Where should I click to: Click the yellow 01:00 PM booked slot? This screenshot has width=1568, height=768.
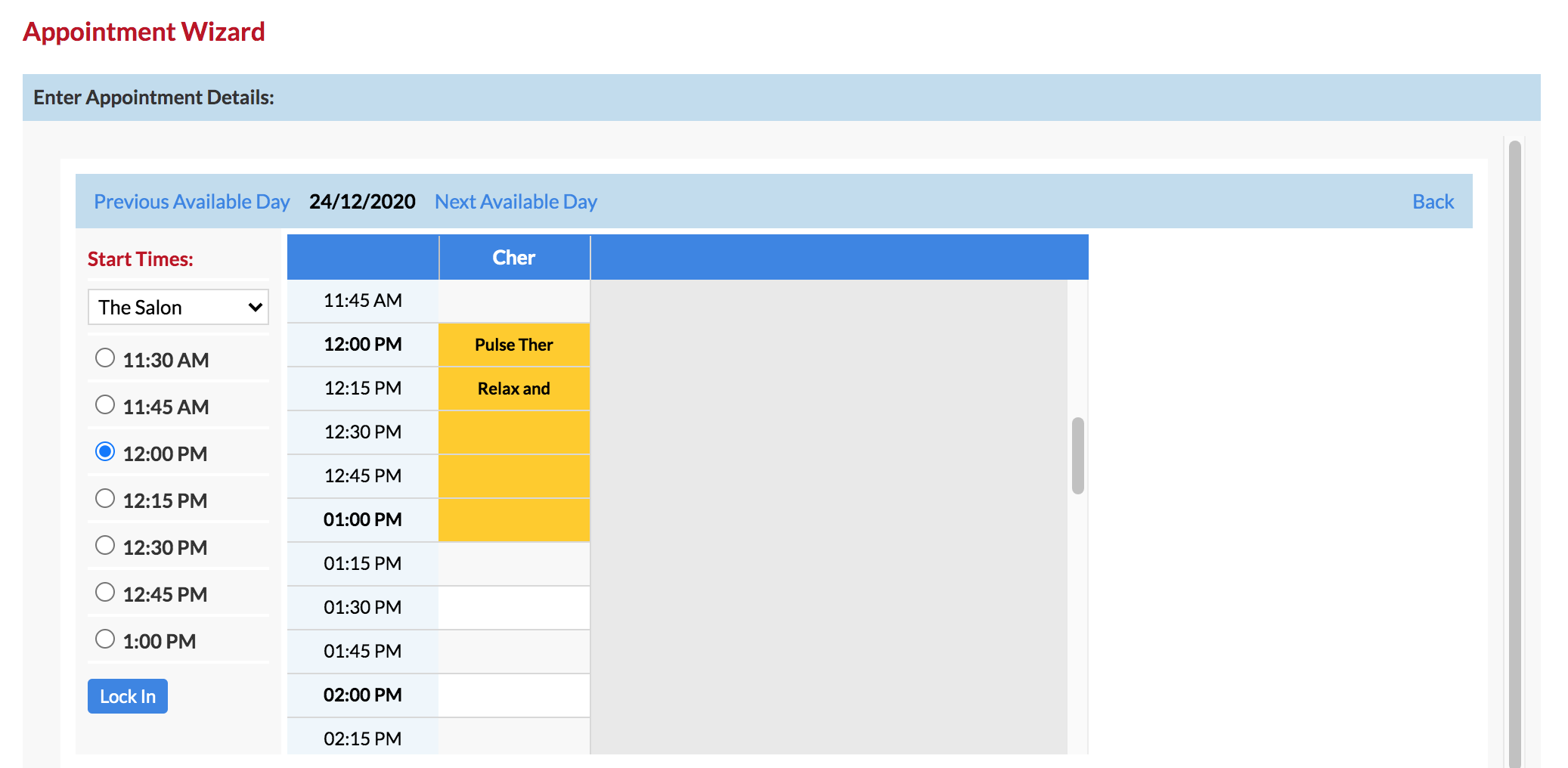pyautogui.click(x=514, y=520)
